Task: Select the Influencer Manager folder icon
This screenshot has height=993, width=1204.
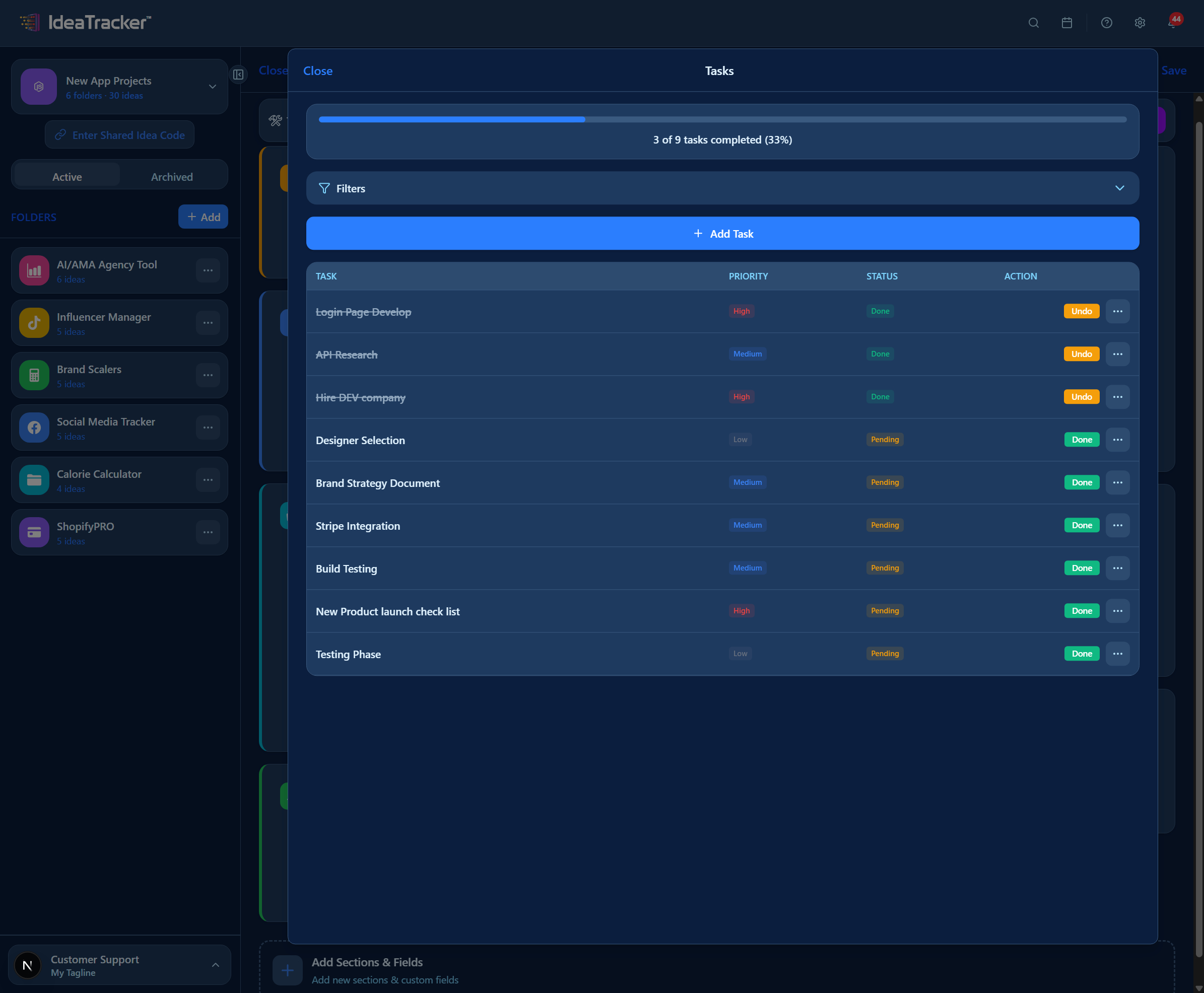Action: pyautogui.click(x=34, y=323)
